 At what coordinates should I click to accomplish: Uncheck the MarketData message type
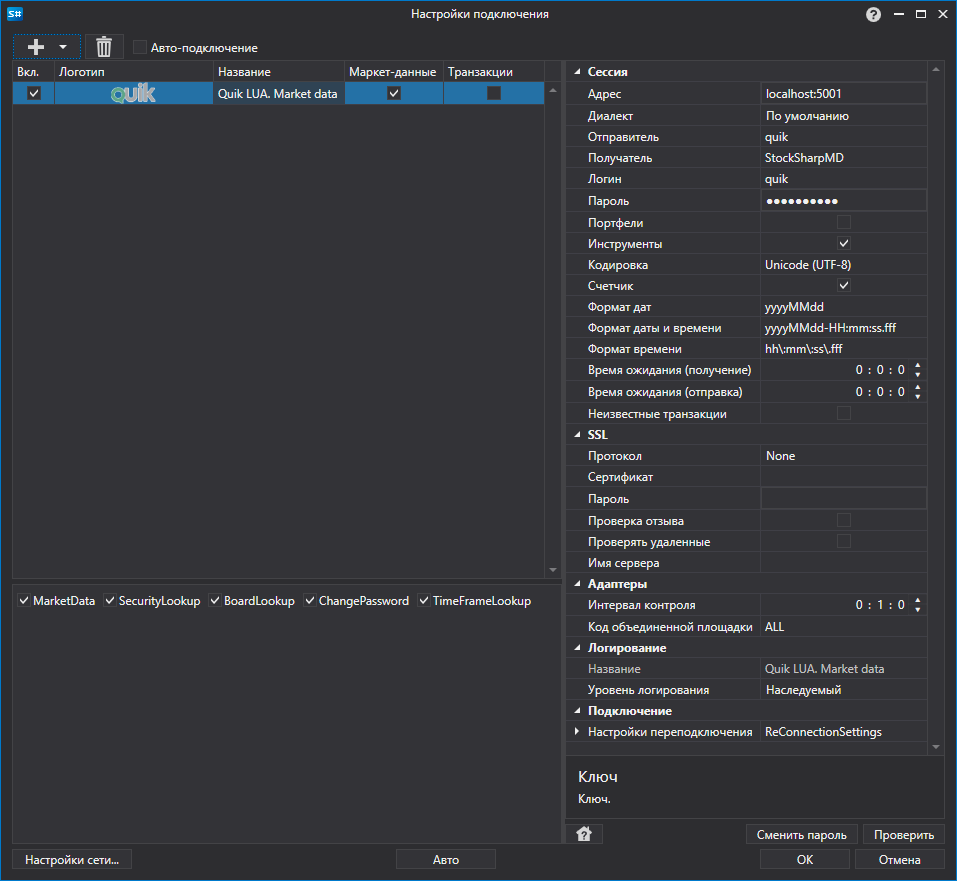24,601
